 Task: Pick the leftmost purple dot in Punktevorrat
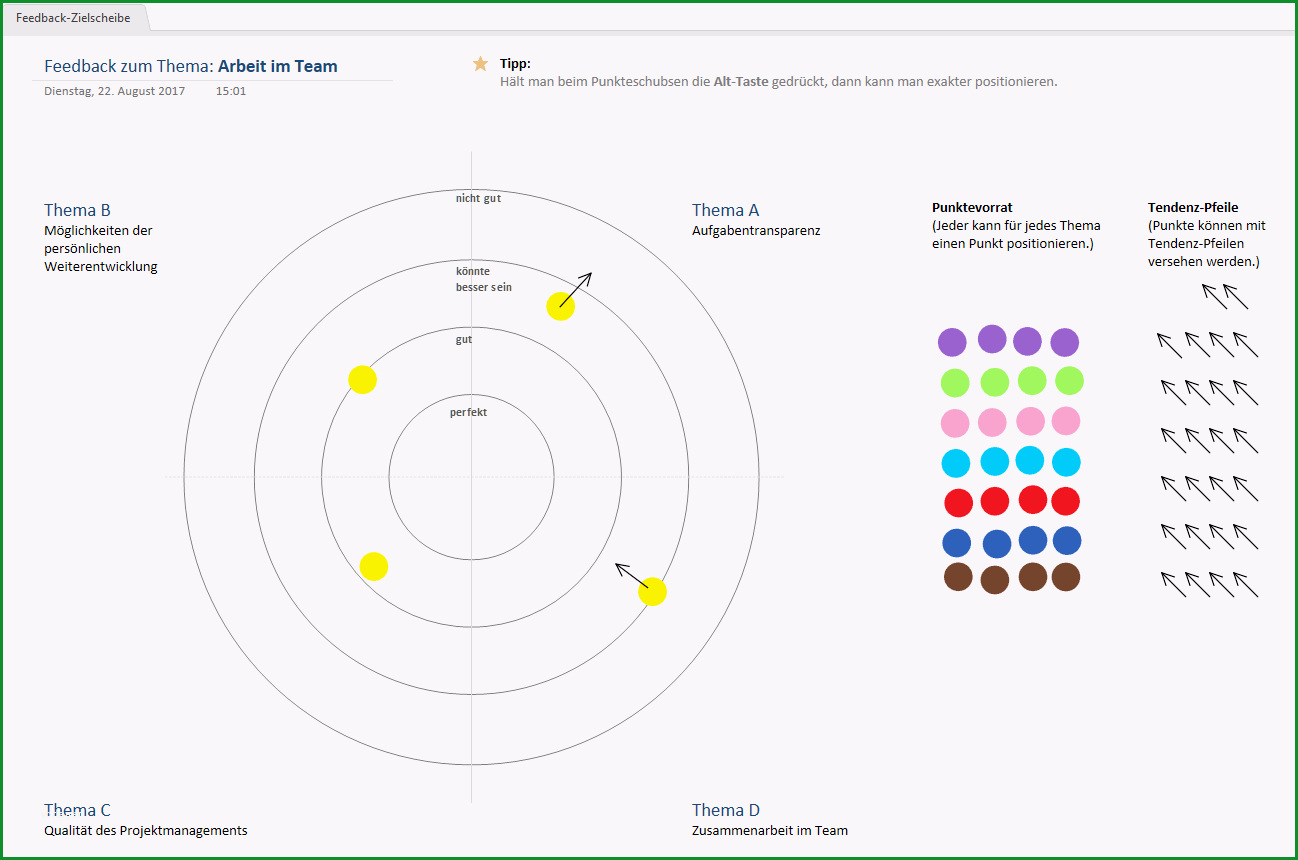click(x=952, y=342)
